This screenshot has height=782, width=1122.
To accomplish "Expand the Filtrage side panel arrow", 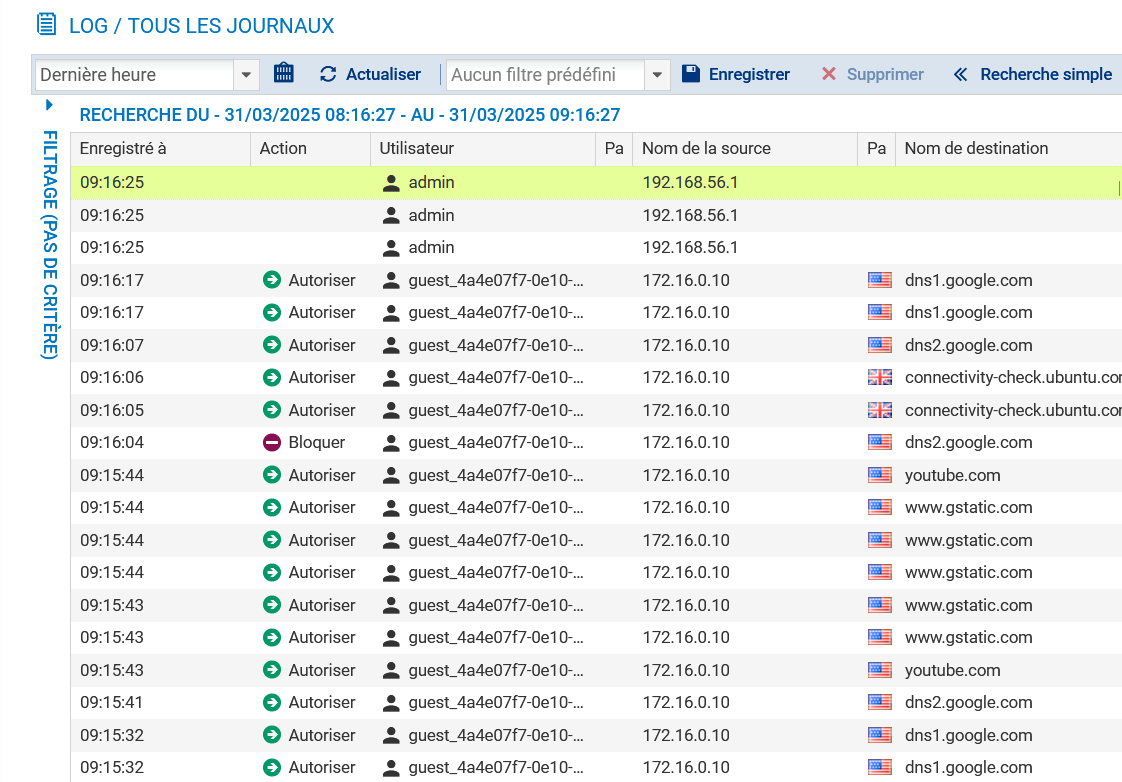I will coord(49,105).
